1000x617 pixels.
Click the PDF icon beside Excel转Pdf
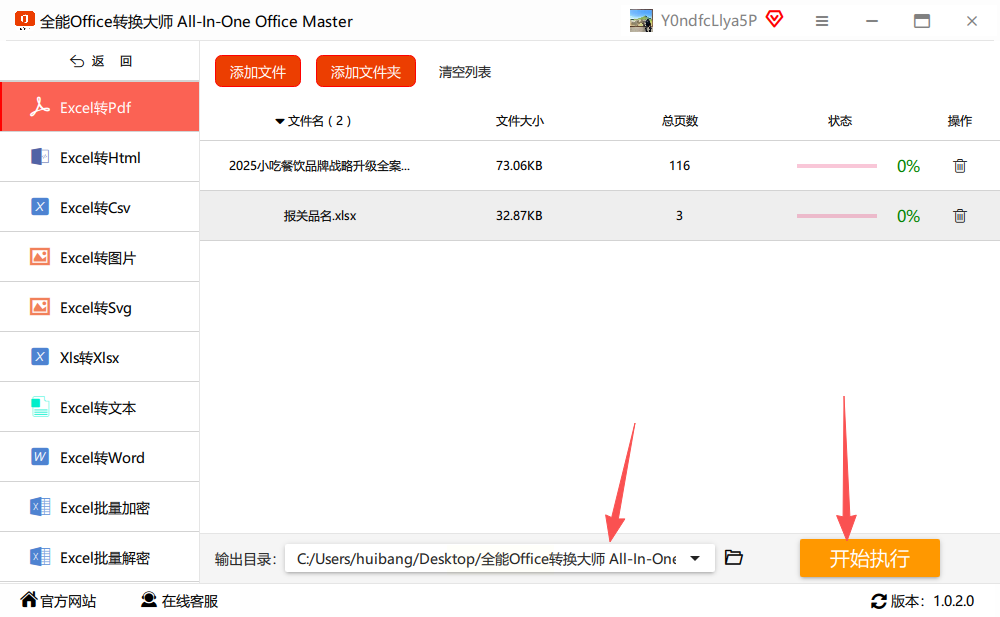coord(40,107)
